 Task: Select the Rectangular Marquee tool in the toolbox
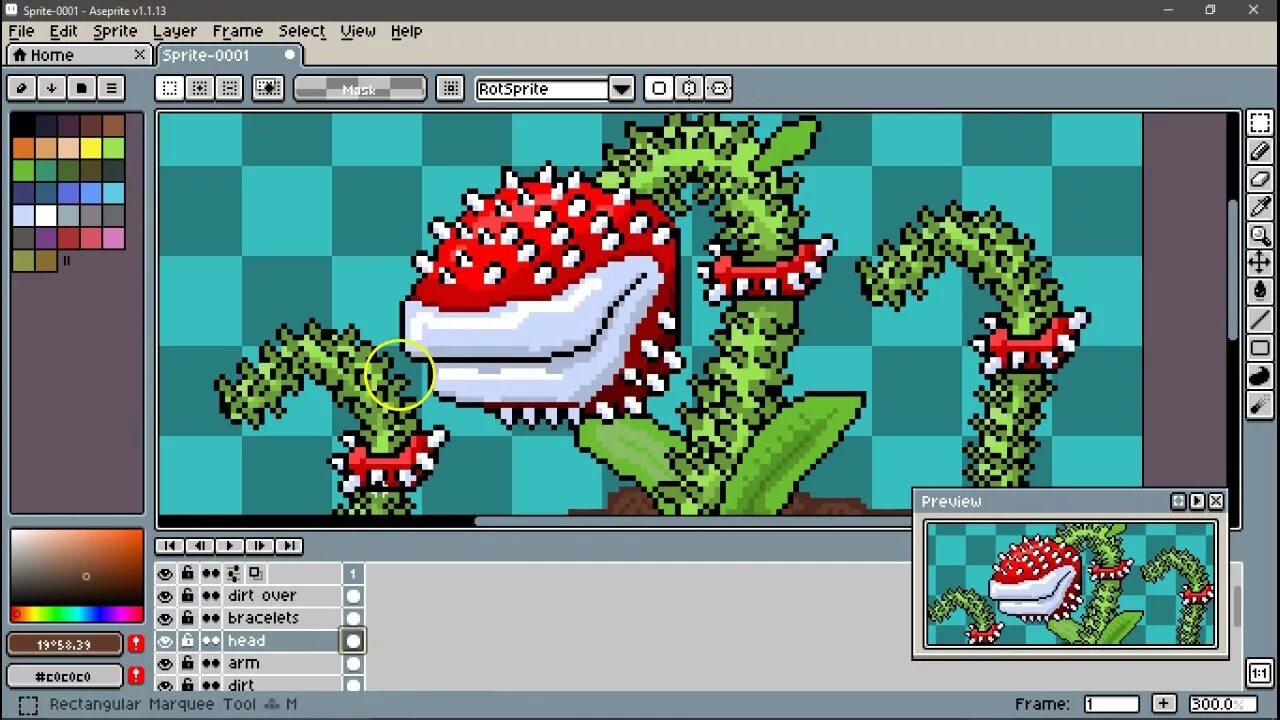tap(1260, 123)
